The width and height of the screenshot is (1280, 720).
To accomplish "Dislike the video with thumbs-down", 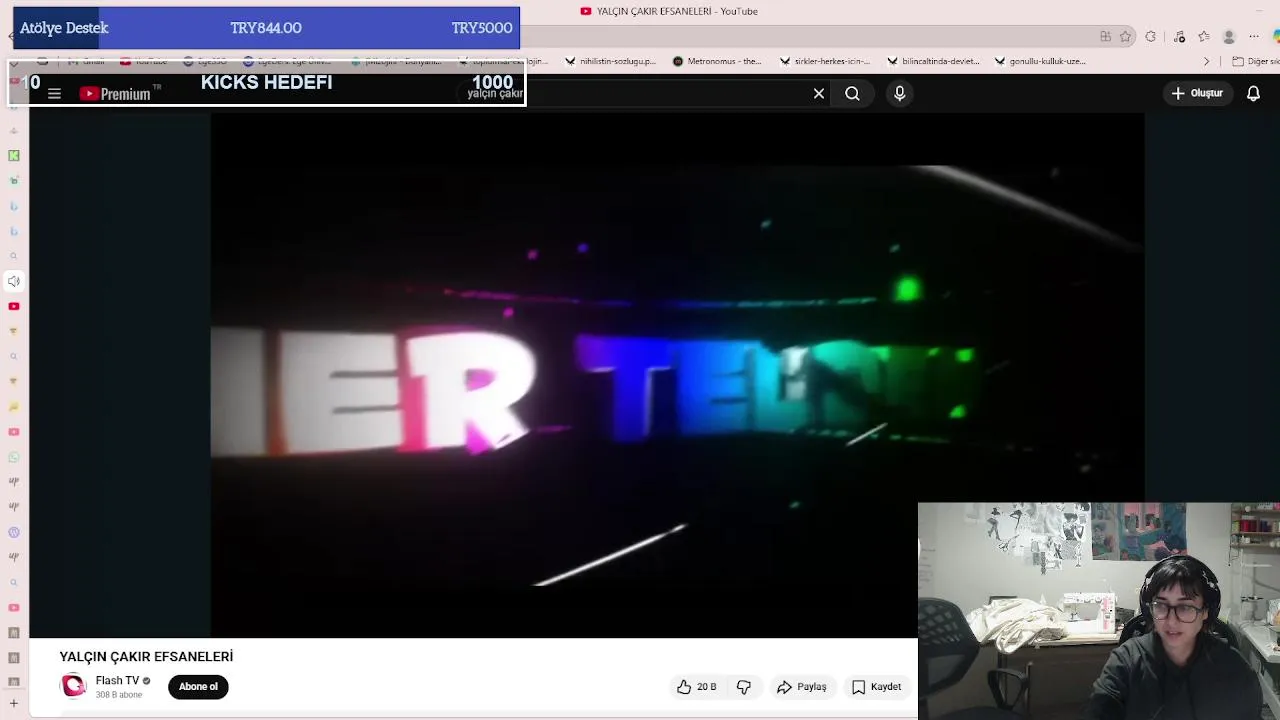I will tap(744, 687).
